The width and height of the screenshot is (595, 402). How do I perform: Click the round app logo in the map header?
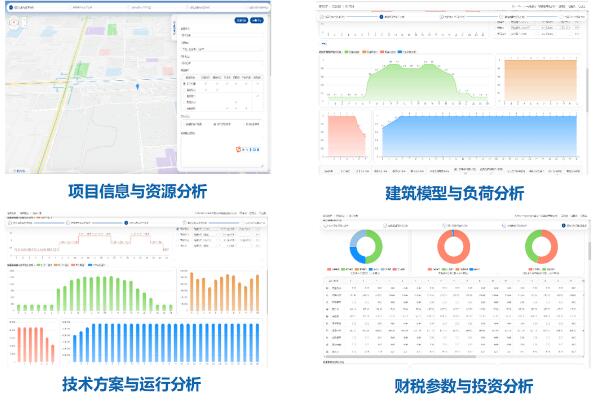(11, 7)
